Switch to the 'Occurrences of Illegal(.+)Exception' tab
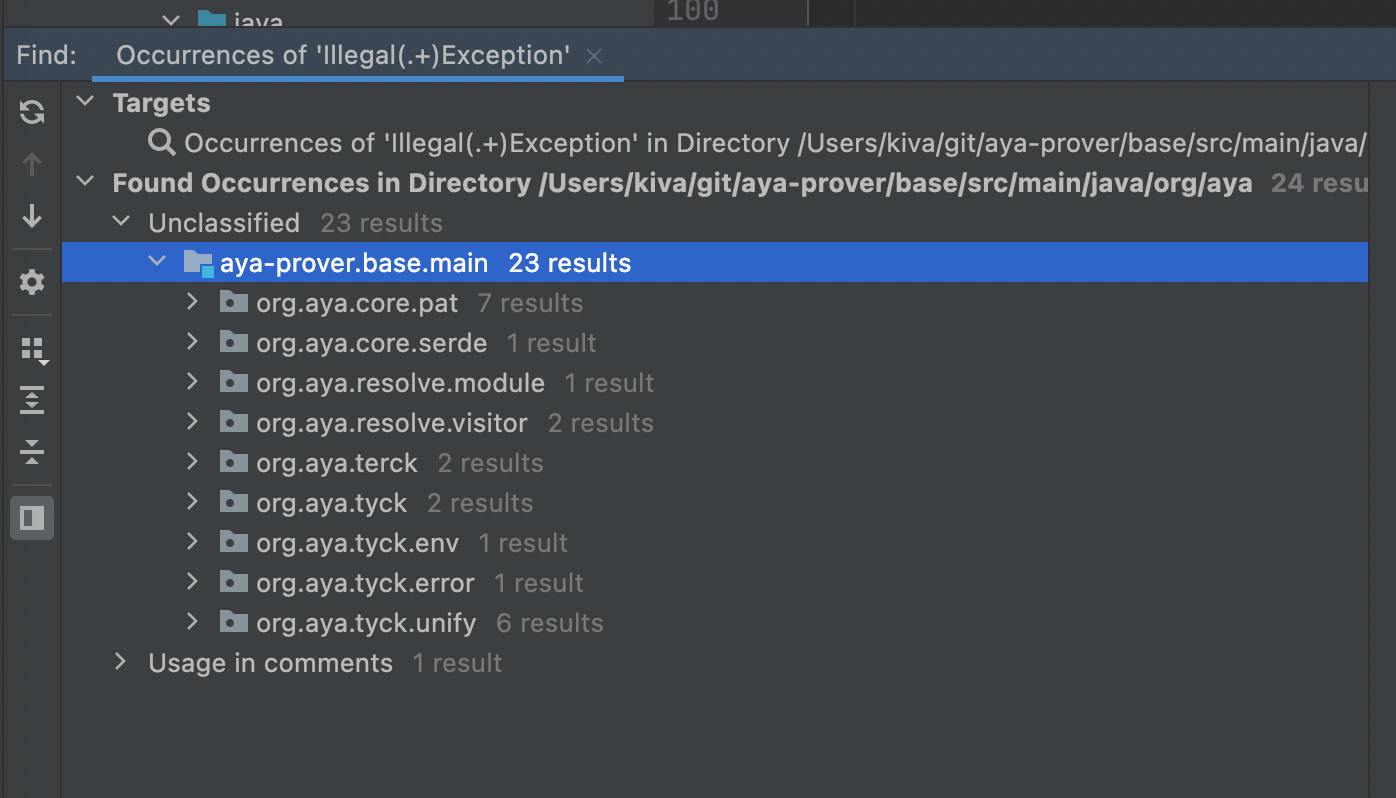Viewport: 1396px width, 798px height. pos(340,55)
